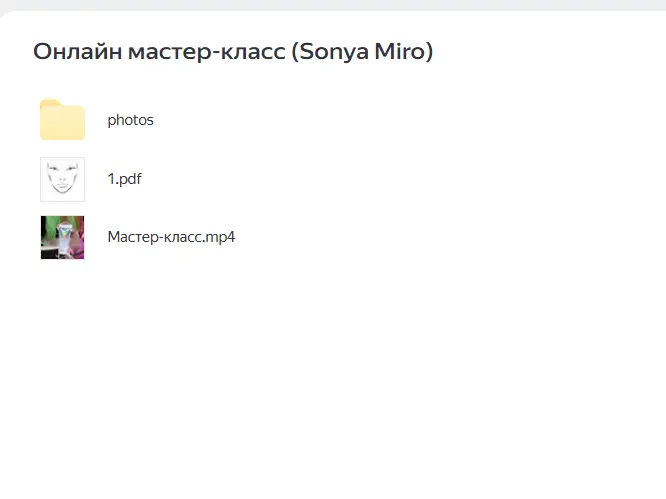666x499 pixels.
Task: Click the name Miro in the heading
Action: coord(405,52)
